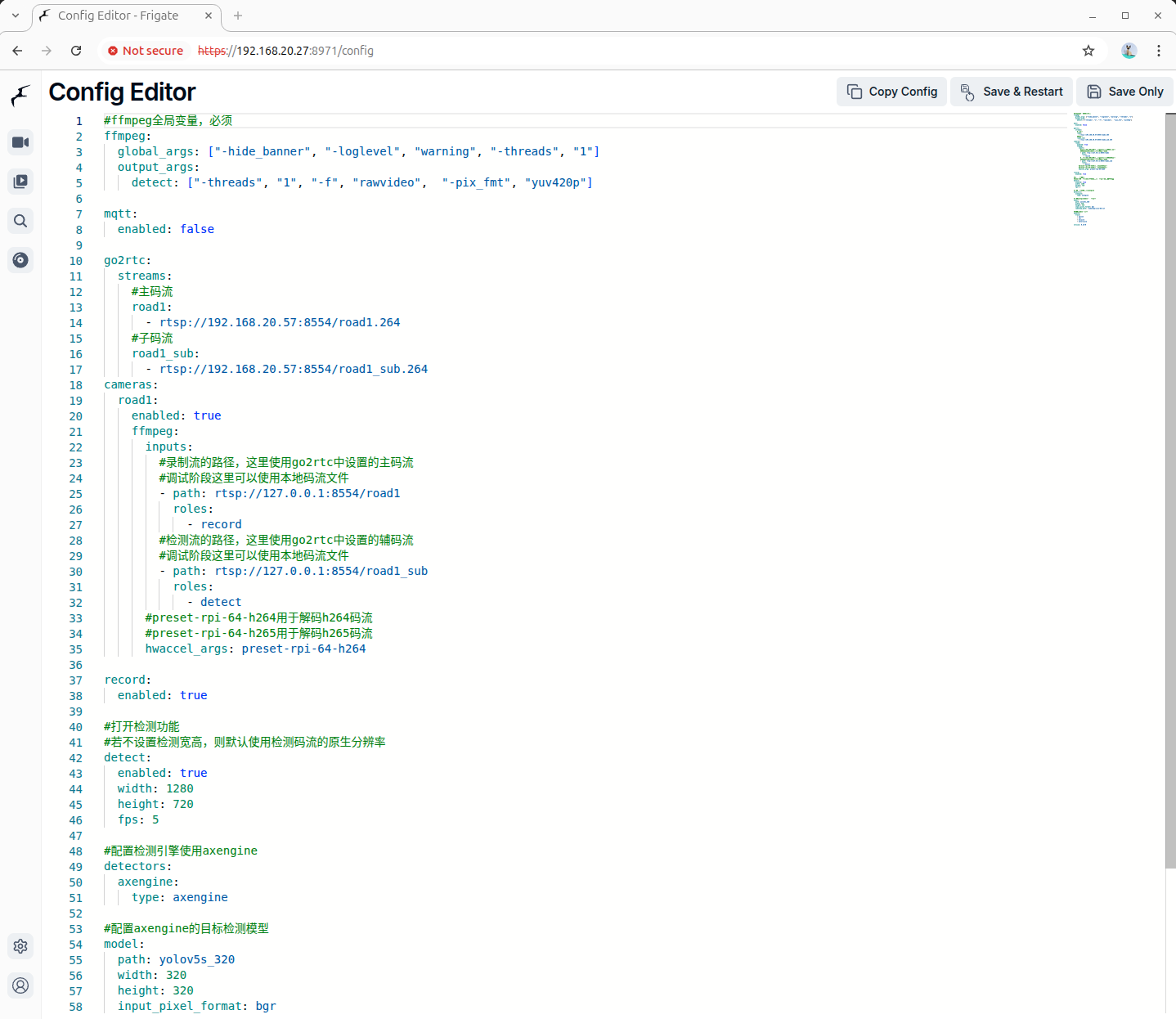Click the Copy Config button
This screenshot has height=1019, width=1176.
pos(891,92)
